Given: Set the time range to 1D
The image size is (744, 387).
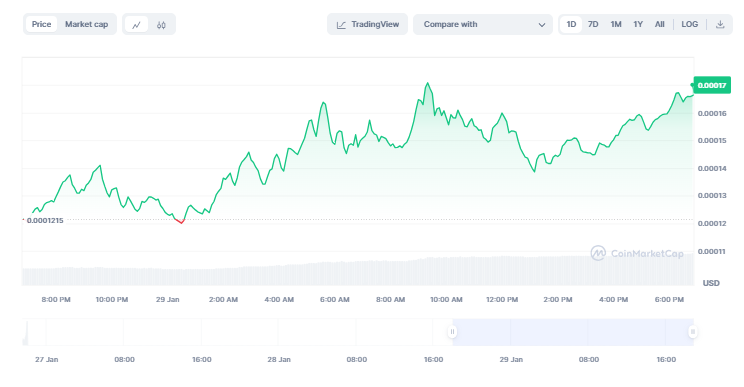Looking at the screenshot, I should coord(571,24).
